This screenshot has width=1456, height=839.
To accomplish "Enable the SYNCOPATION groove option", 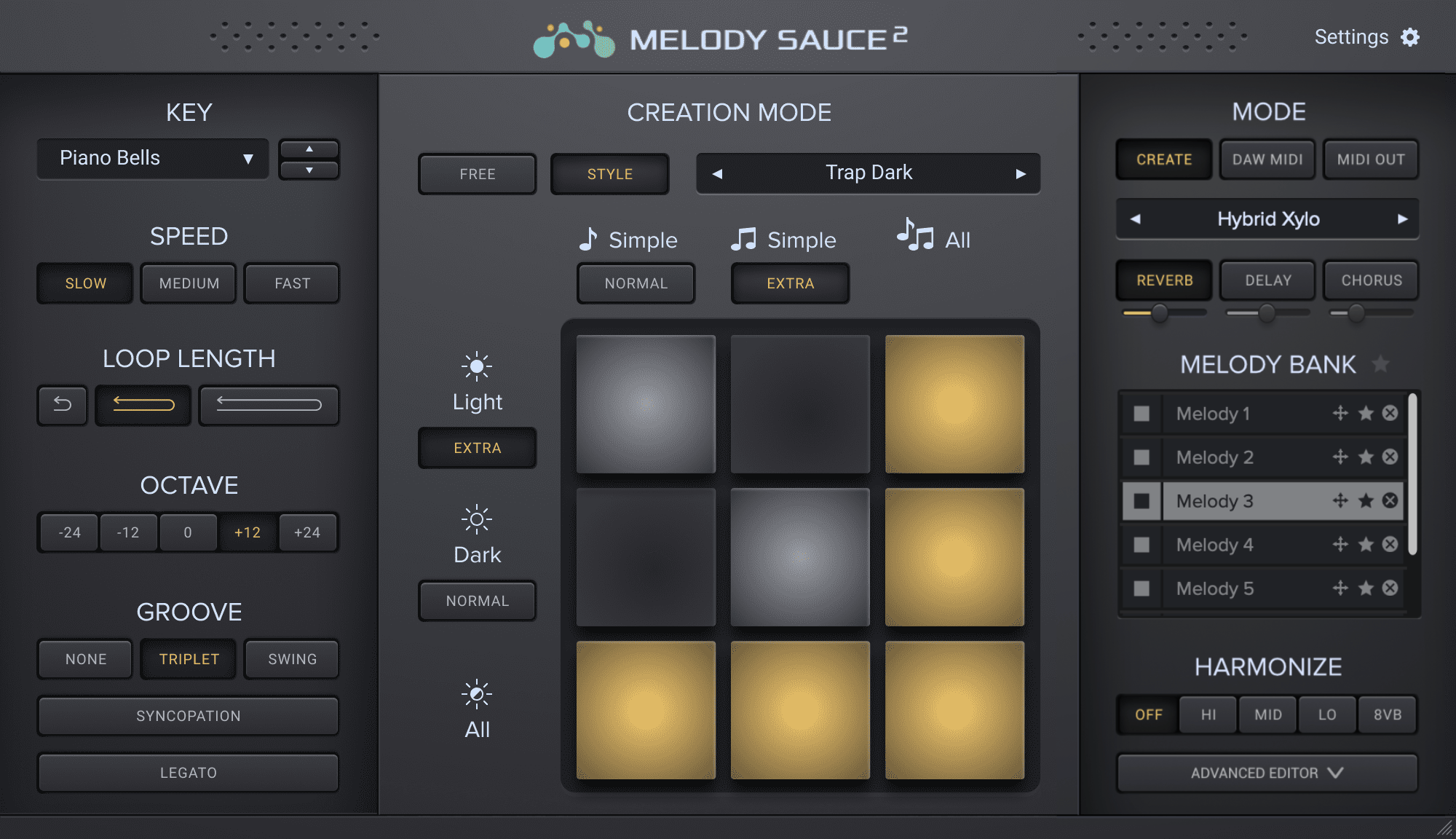I will coord(188,716).
